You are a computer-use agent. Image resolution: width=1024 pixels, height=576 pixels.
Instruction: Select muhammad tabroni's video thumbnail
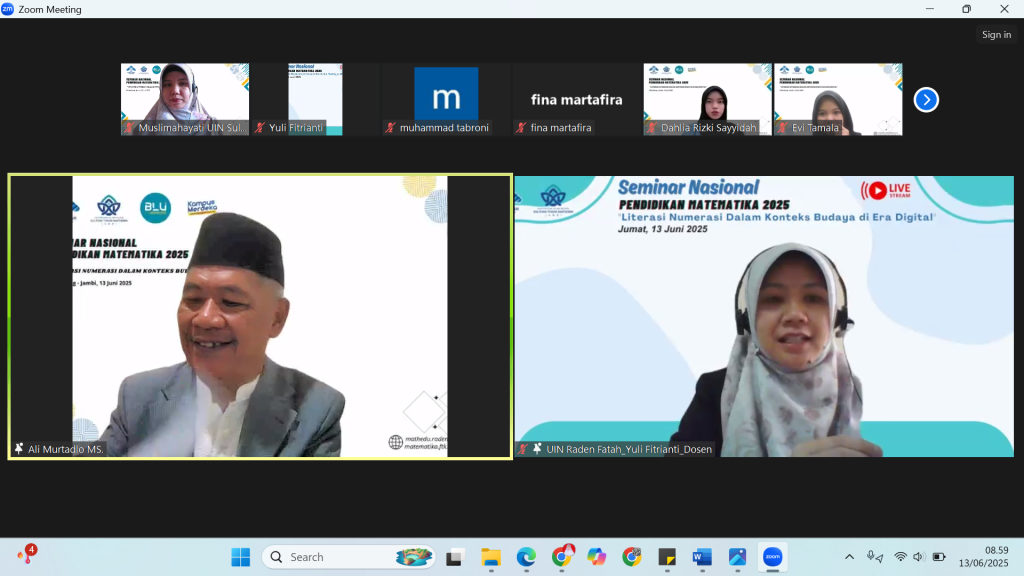446,99
